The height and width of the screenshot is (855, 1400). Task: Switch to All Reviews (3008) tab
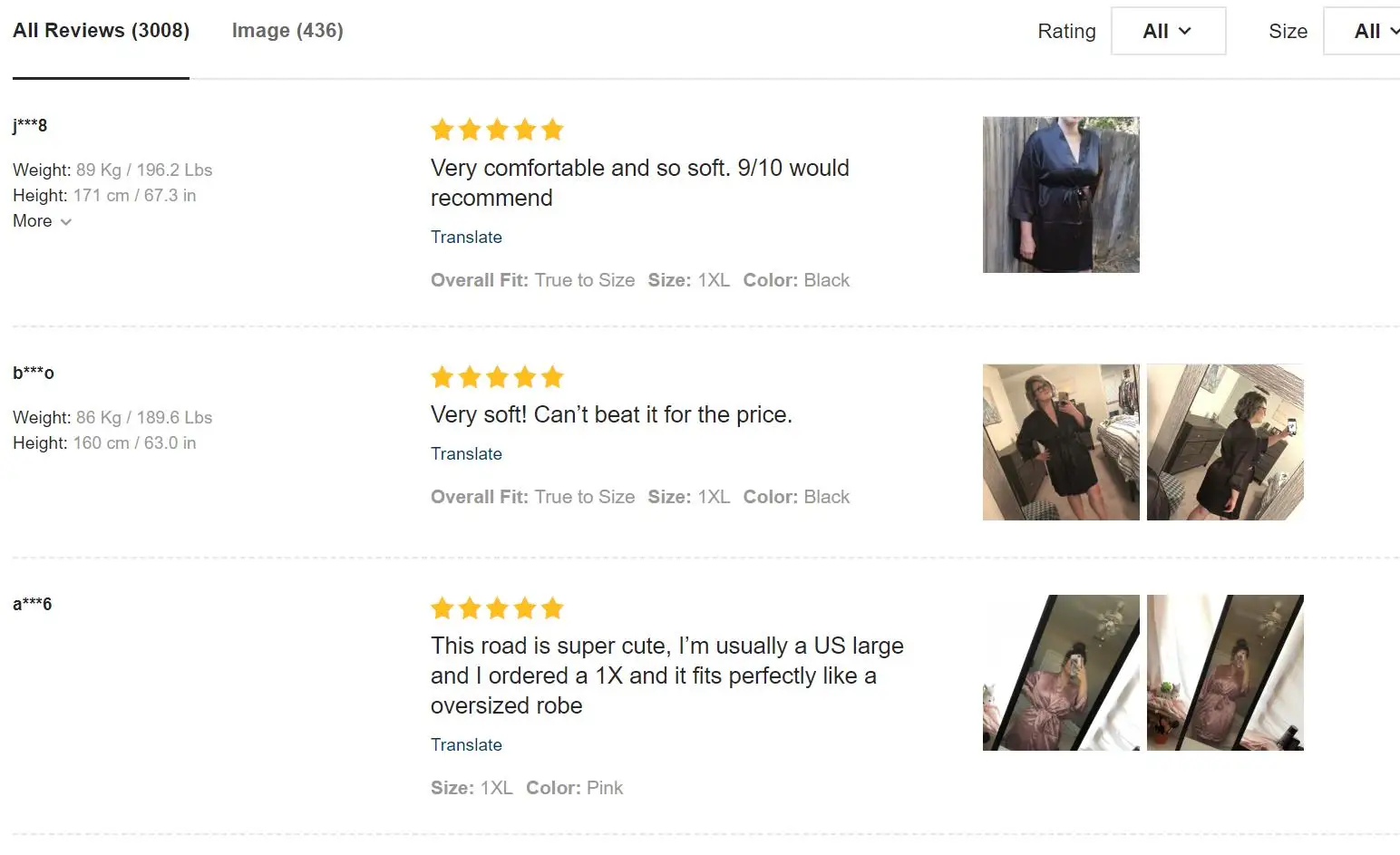point(101,31)
